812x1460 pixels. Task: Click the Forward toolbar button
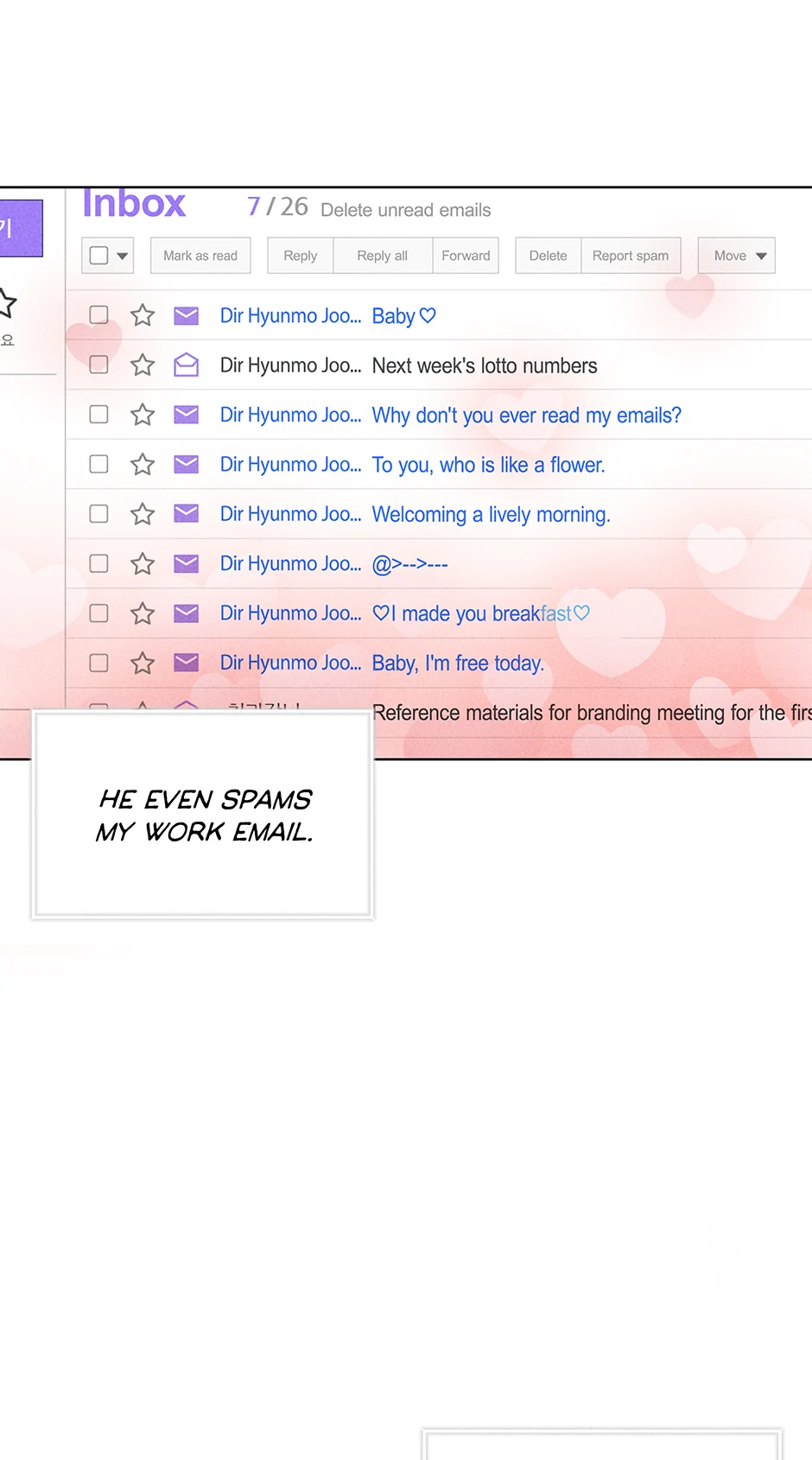466,256
